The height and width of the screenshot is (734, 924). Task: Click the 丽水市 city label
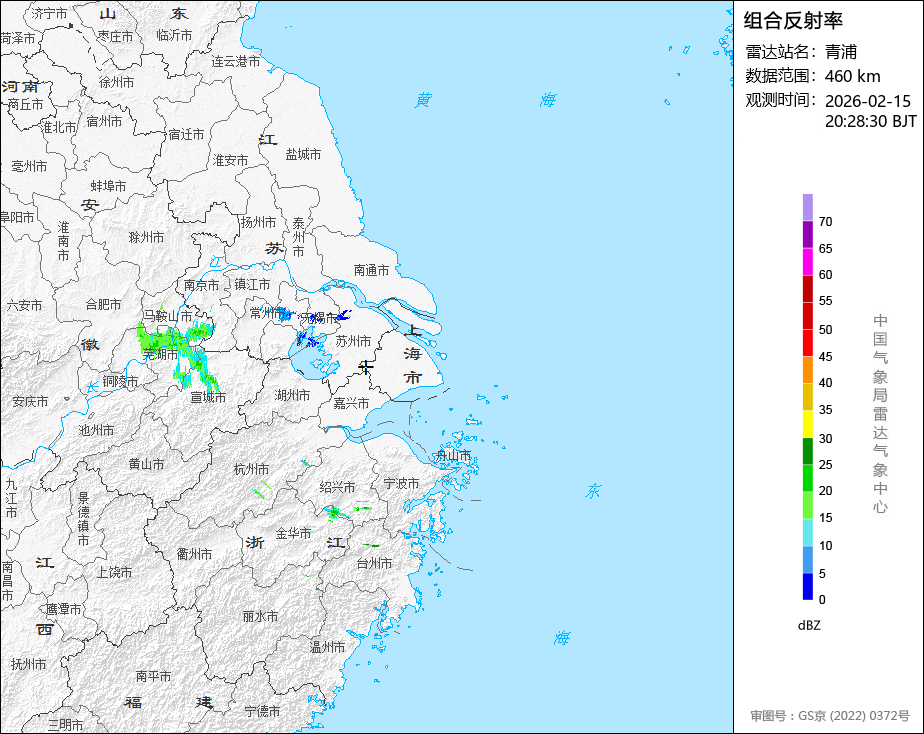(x=260, y=617)
